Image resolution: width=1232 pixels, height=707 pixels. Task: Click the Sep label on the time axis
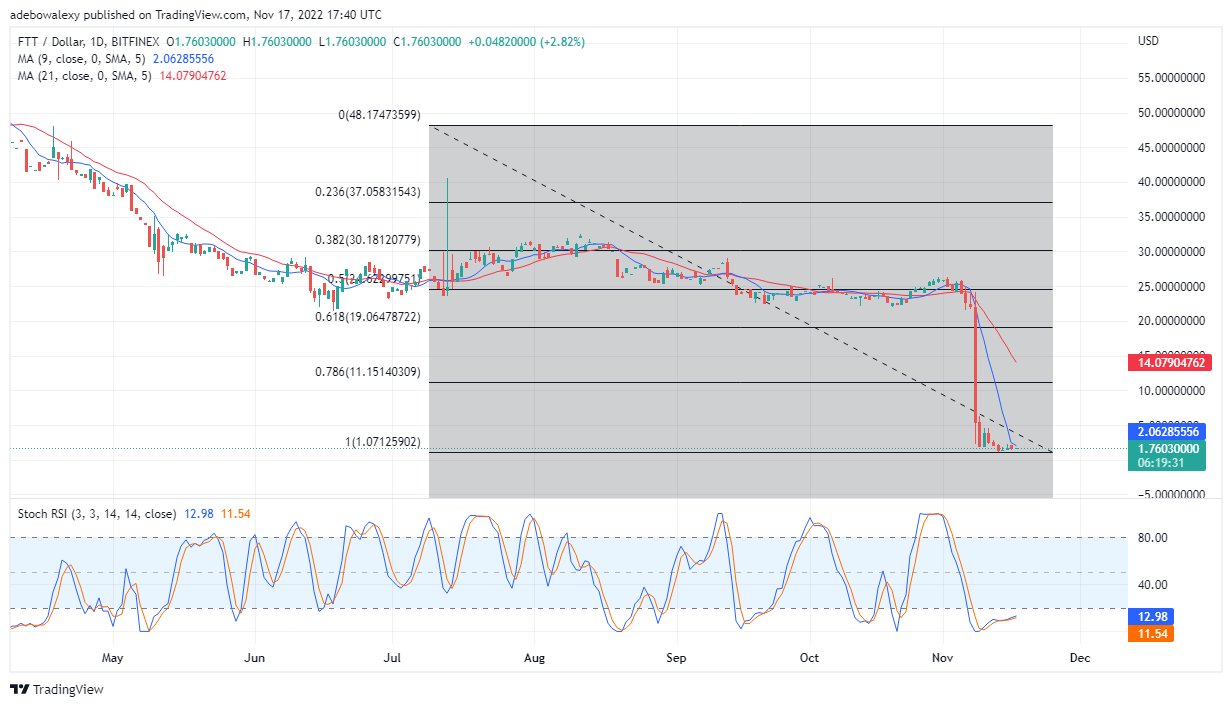[x=676, y=658]
